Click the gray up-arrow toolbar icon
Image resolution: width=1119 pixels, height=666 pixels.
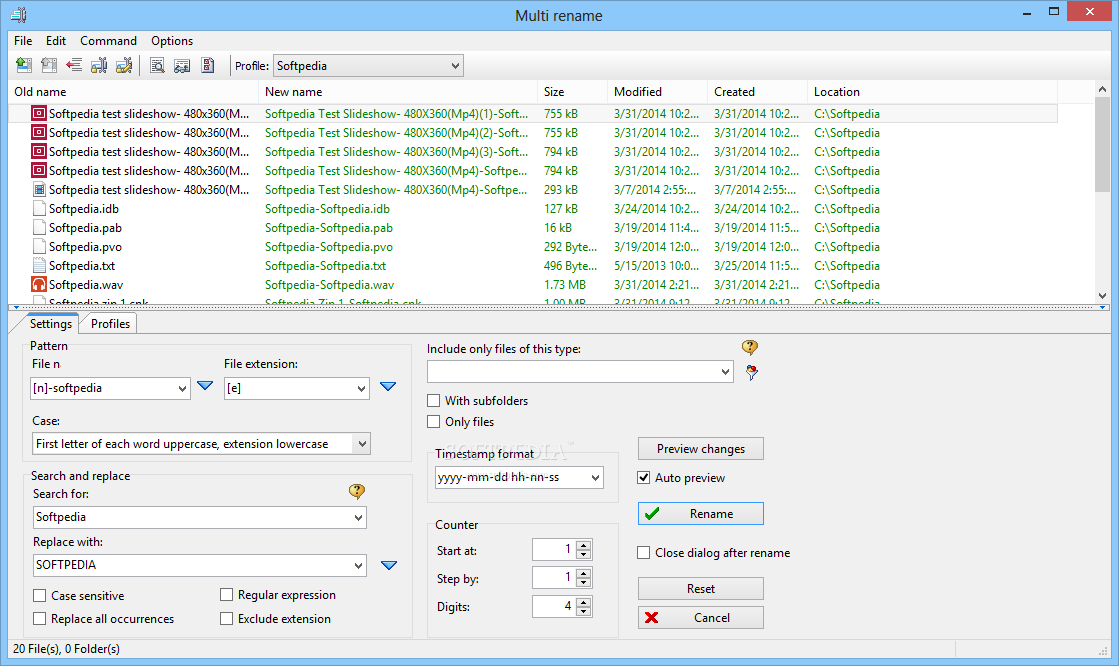coord(49,66)
